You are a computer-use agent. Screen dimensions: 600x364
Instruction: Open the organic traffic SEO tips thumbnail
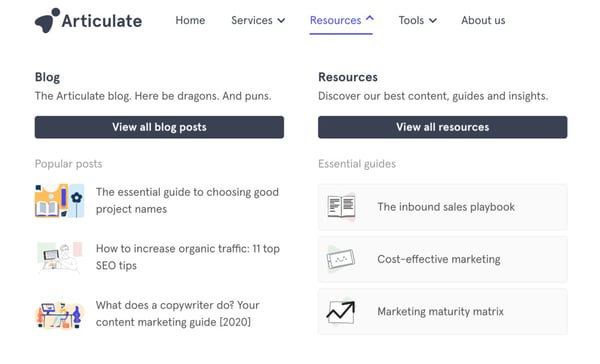(x=60, y=257)
